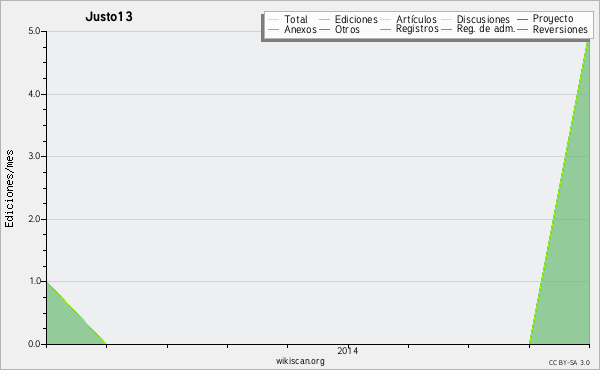Select the Discusiones legend label
Screen dimensions: 600x370
coord(483,19)
